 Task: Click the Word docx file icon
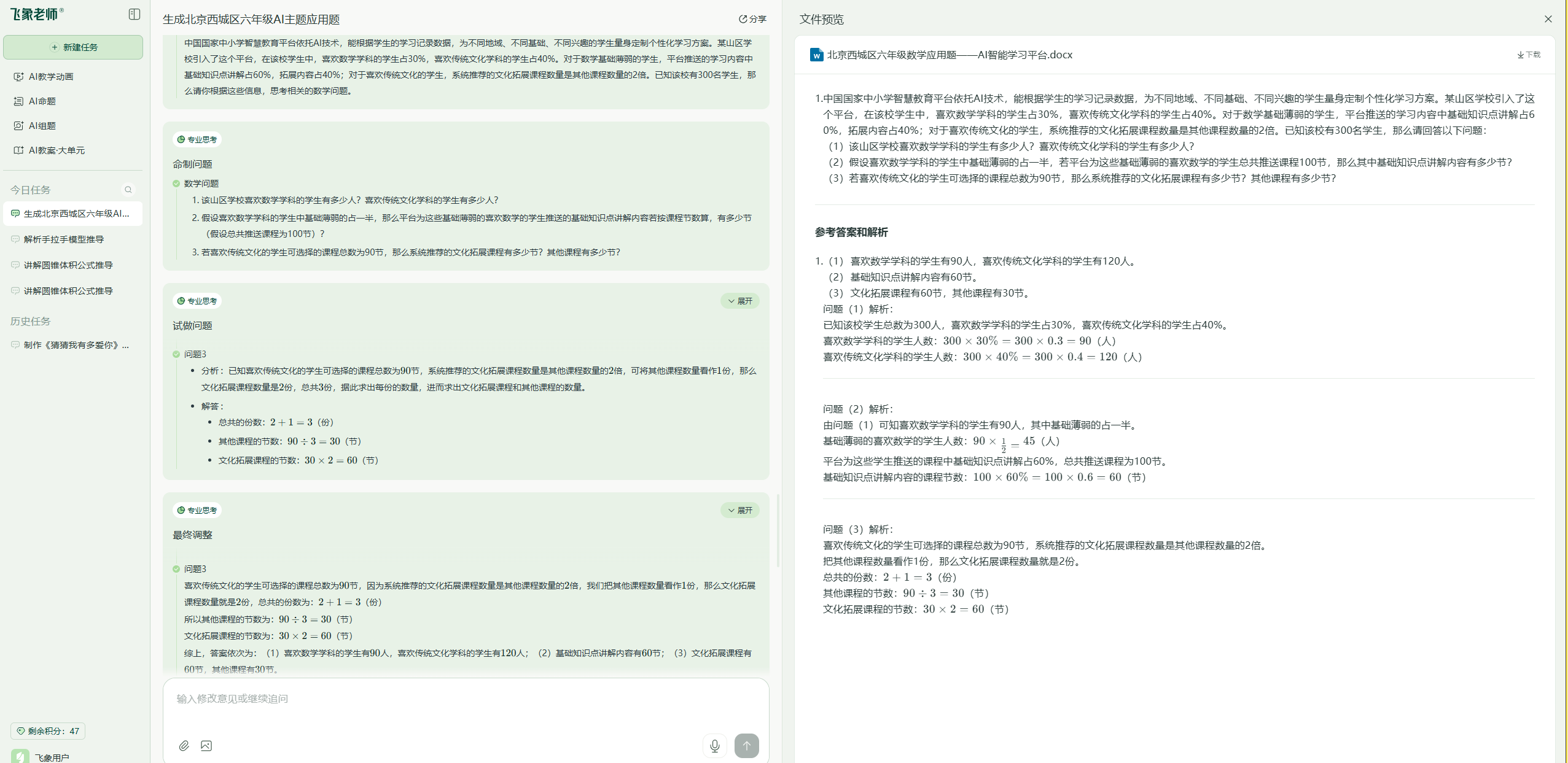[816, 55]
